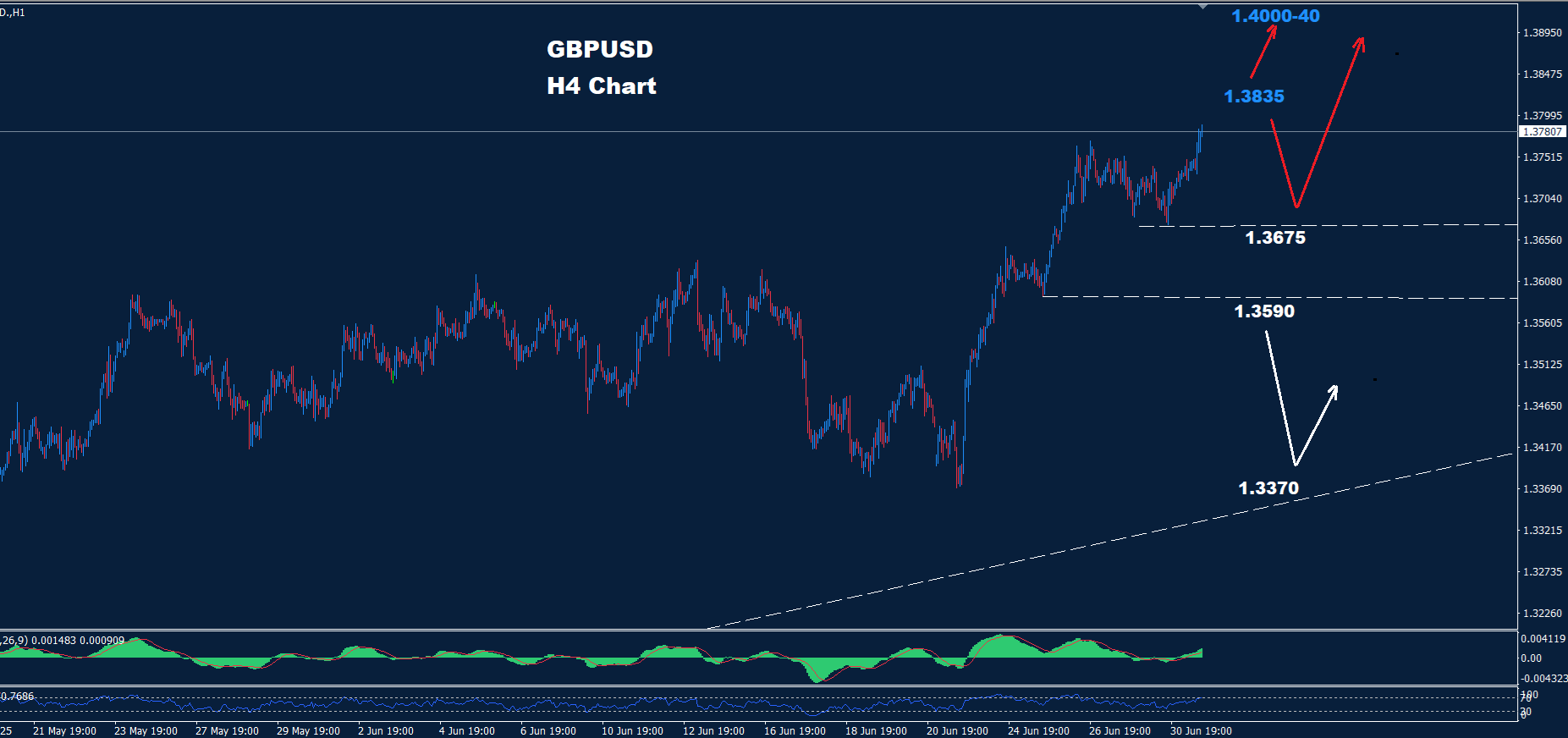Select the H4 Chart text label
The width and height of the screenshot is (1568, 738).
(x=601, y=85)
